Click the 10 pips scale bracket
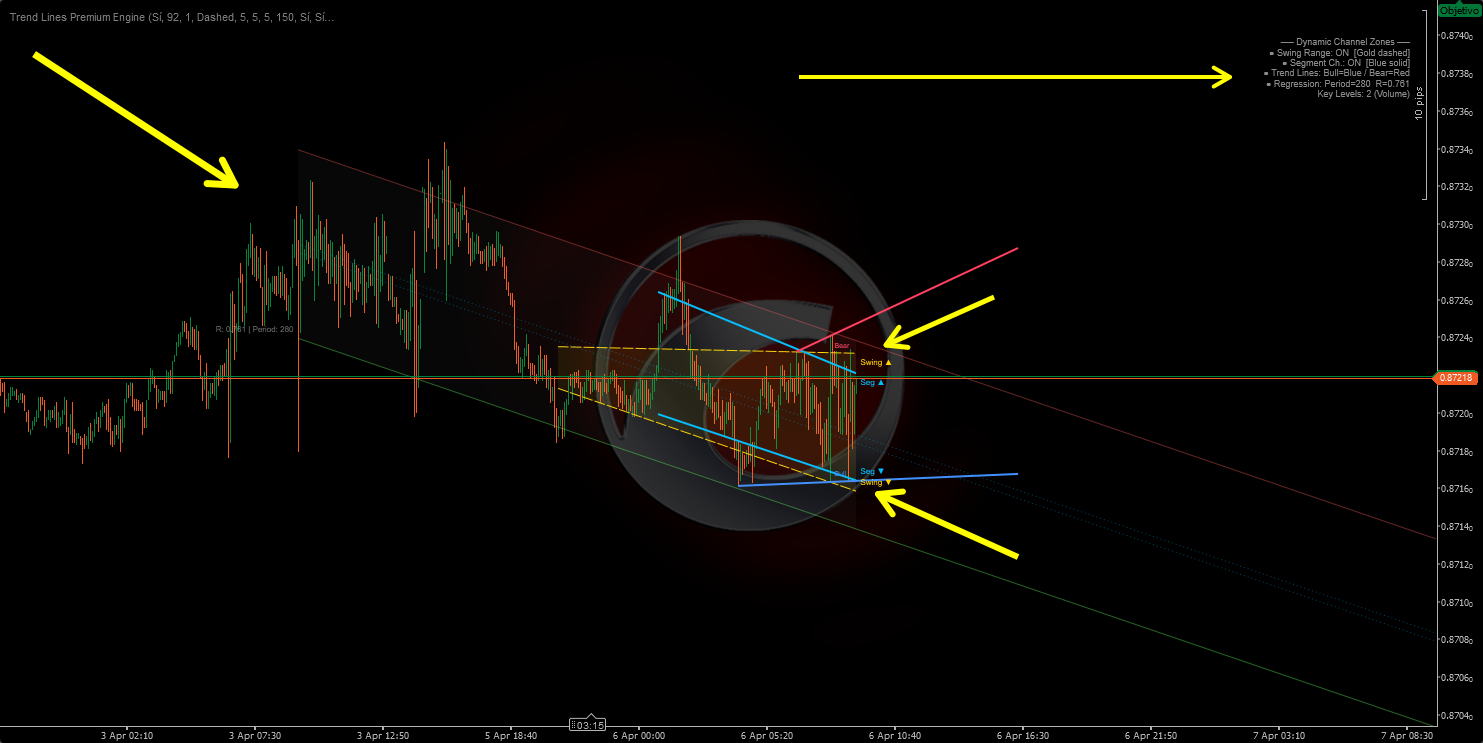Image resolution: width=1483 pixels, height=743 pixels. tap(1423, 105)
